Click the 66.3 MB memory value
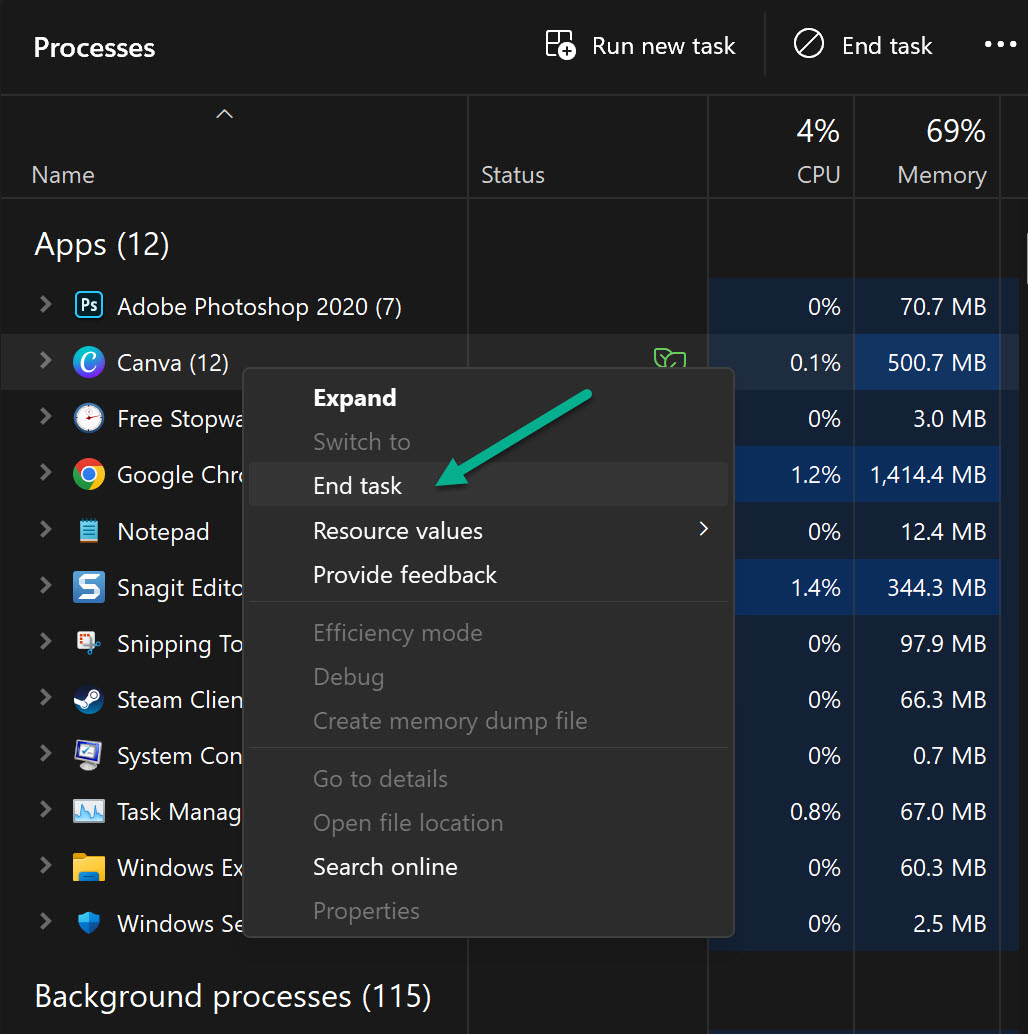This screenshot has height=1034, width=1028. coord(943,700)
